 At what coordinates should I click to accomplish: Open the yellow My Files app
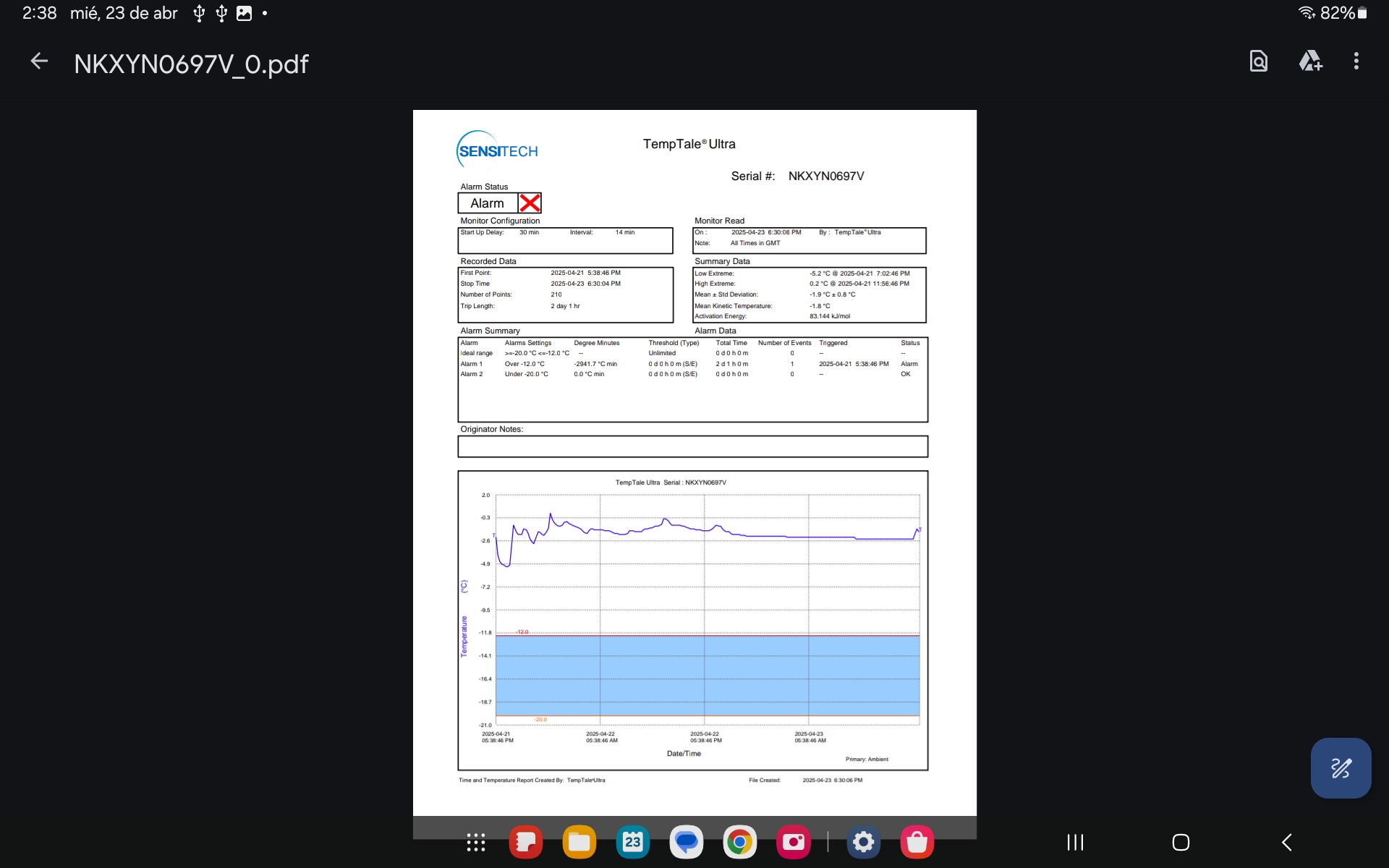[579, 842]
